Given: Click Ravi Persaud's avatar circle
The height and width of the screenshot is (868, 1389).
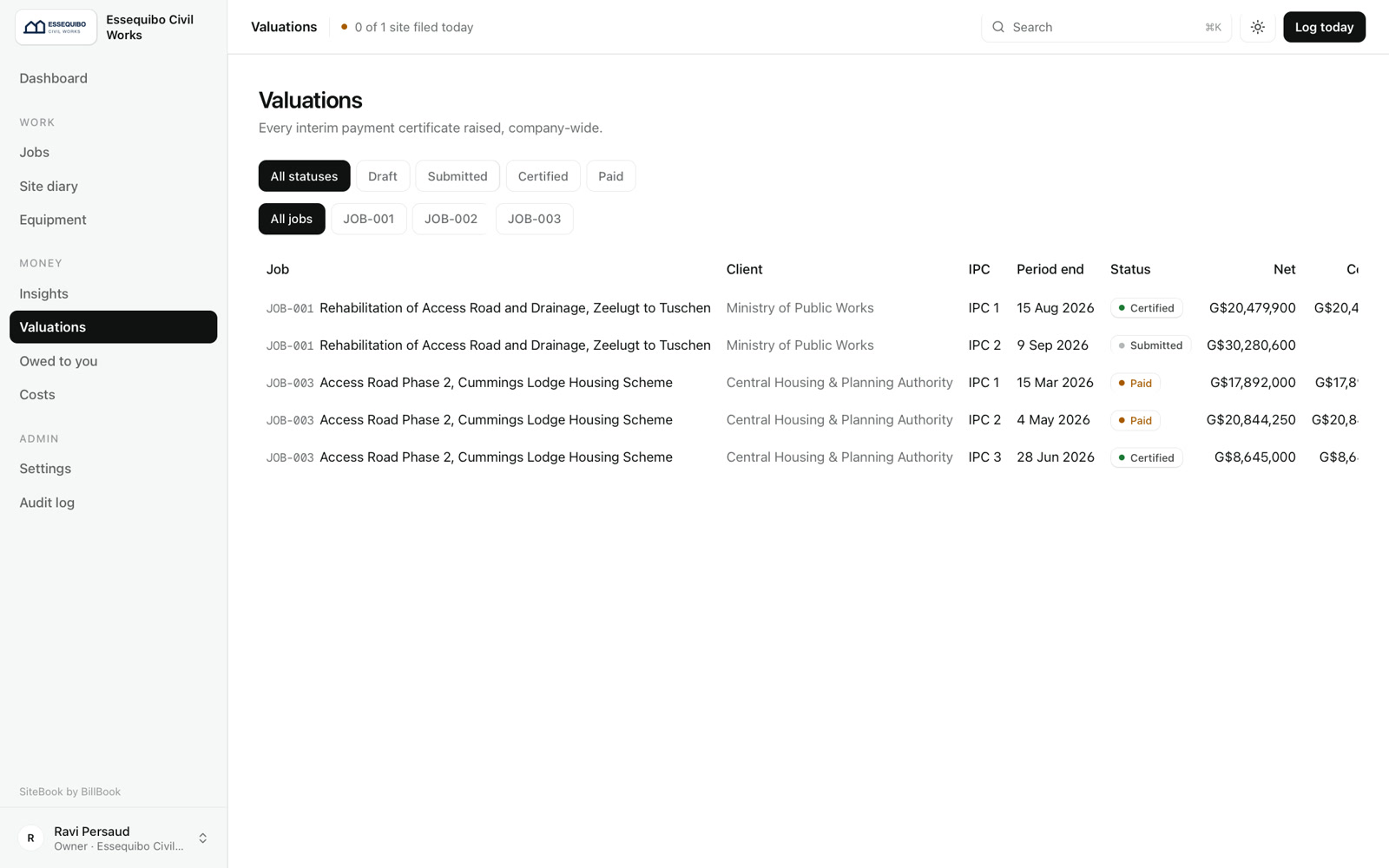Looking at the screenshot, I should click(x=30, y=838).
